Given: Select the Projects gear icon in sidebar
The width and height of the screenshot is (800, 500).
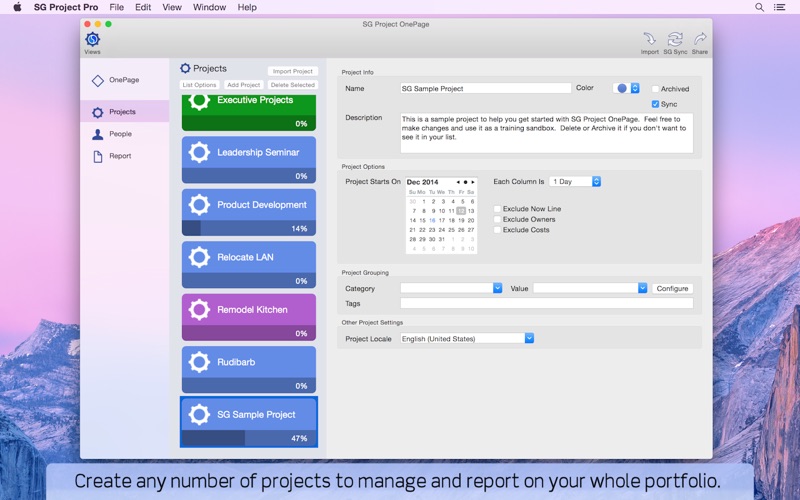Looking at the screenshot, I should coord(97,112).
